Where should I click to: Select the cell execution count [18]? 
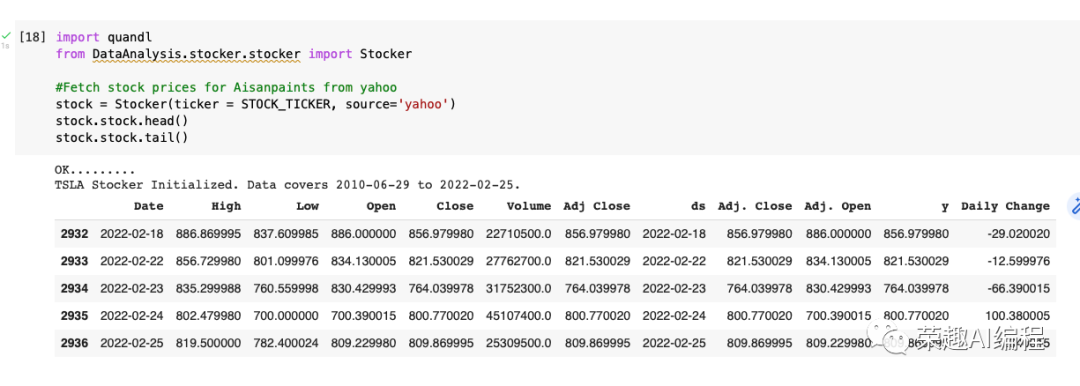pos(33,37)
